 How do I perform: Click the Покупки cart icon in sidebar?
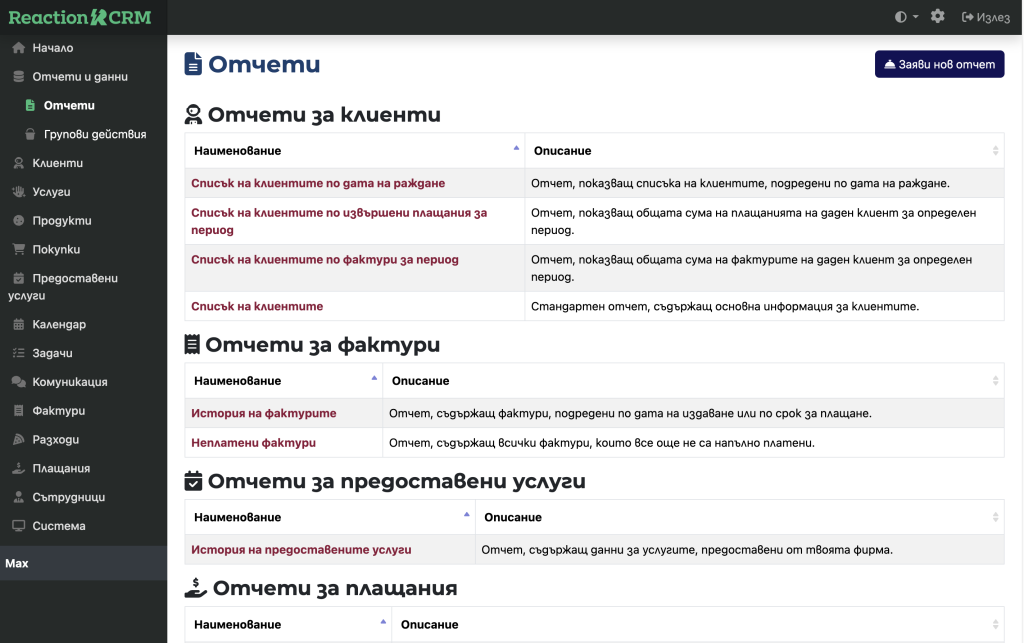[x=18, y=250]
